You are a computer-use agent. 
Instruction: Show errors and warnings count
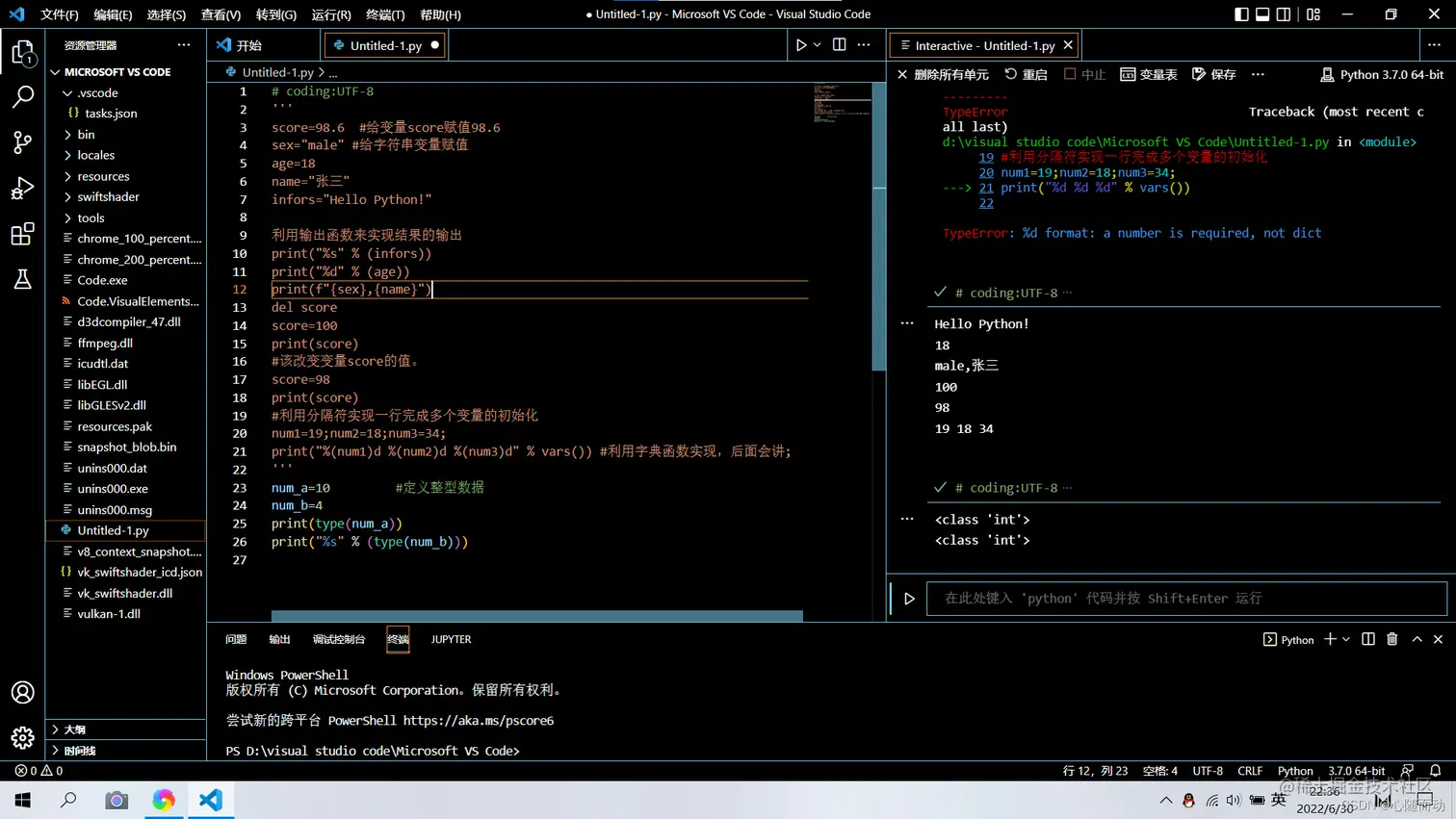[39, 771]
